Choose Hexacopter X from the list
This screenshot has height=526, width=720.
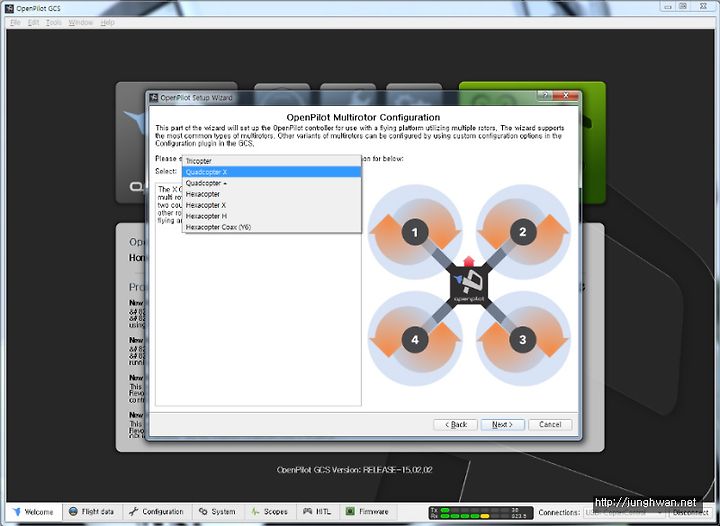click(x=272, y=205)
